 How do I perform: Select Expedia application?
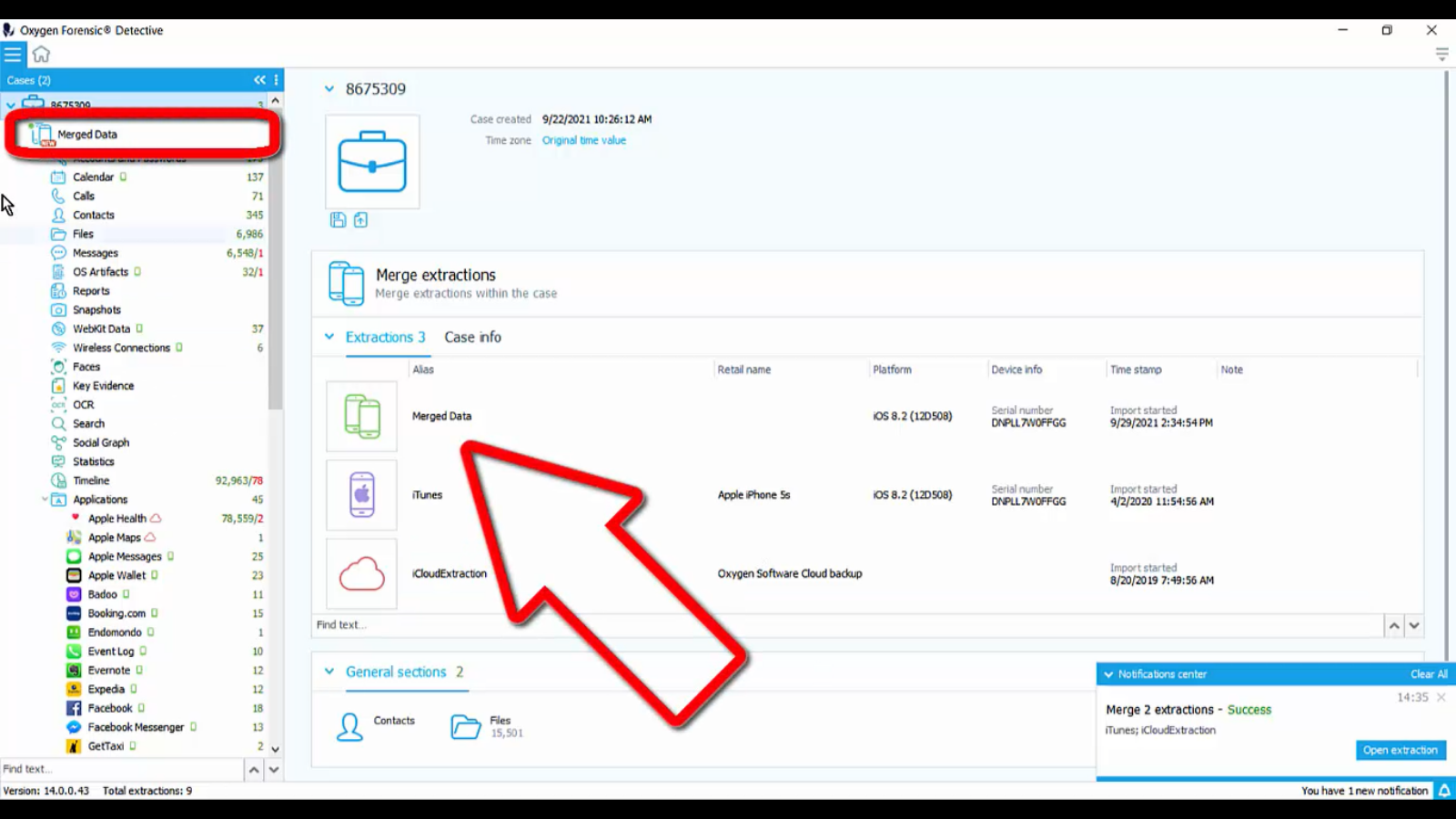pos(106,690)
